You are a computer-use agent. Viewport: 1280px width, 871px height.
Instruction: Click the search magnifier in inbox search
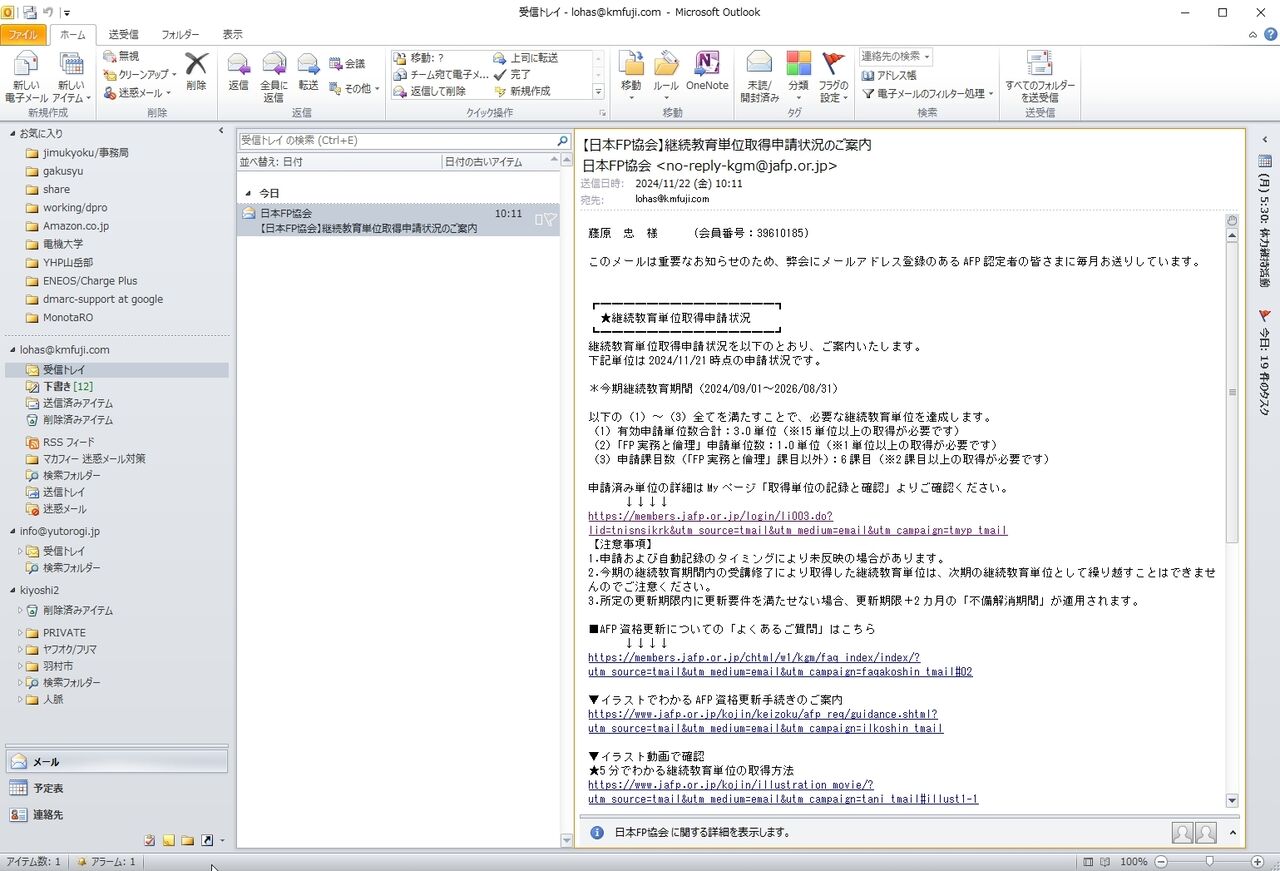coord(563,141)
